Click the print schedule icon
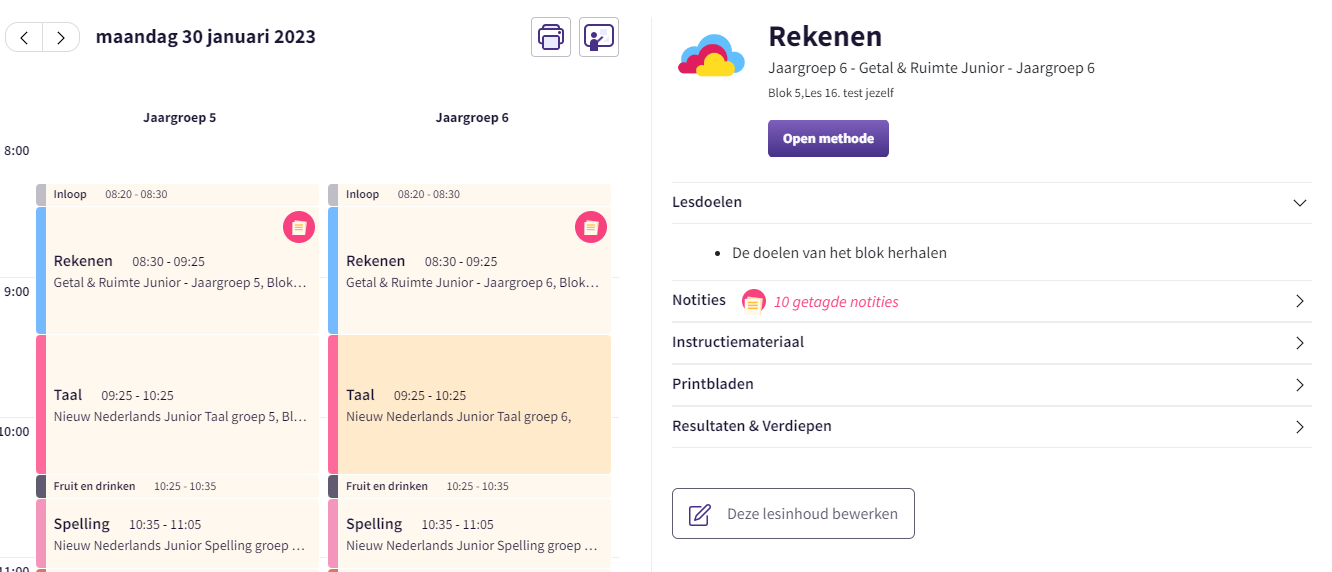Viewport: 1332px width, 572px height. click(x=551, y=37)
